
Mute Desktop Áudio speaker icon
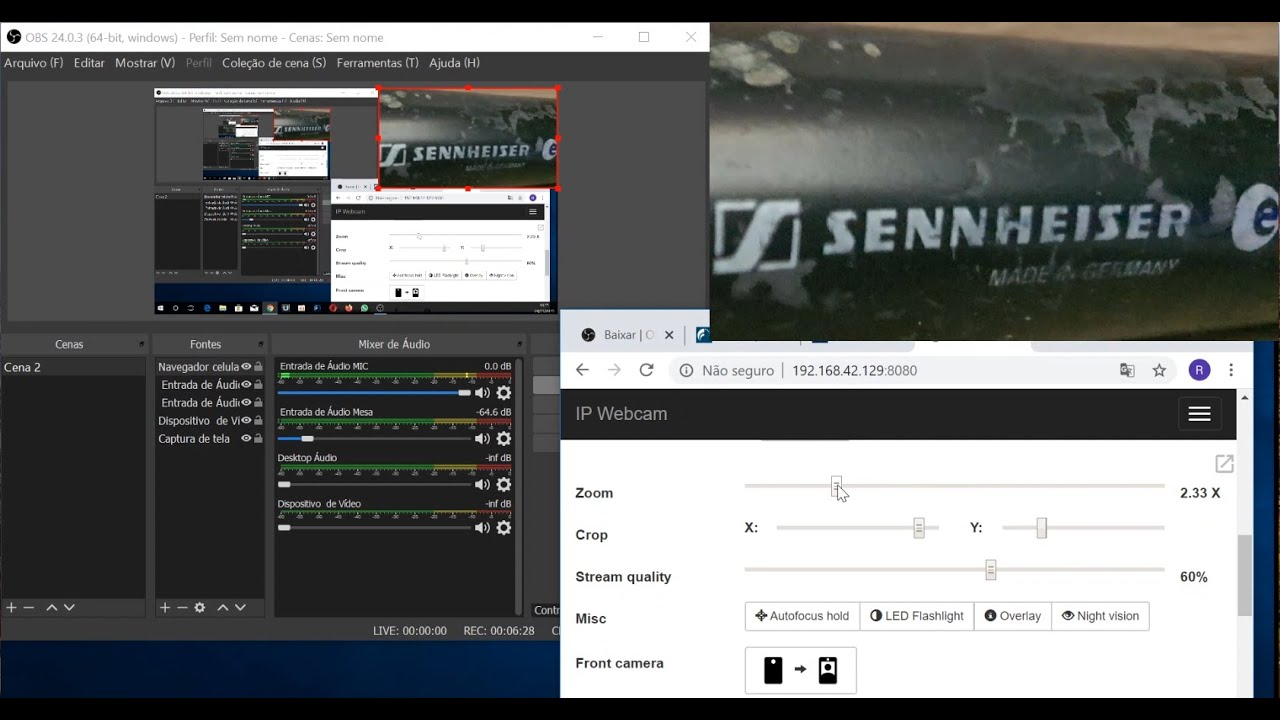[x=482, y=484]
